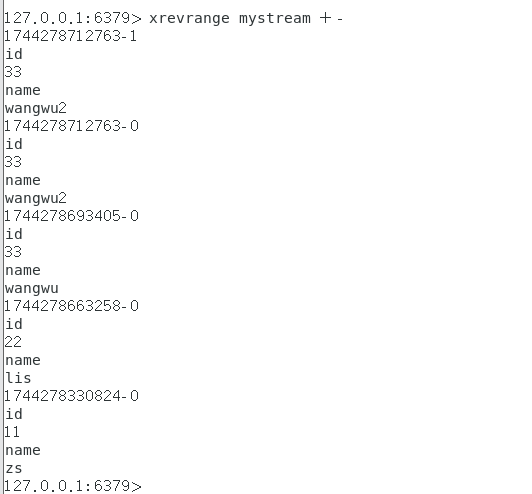Click the stream entry ID 1744278712763-1
The image size is (532, 494).
(x=71, y=36)
